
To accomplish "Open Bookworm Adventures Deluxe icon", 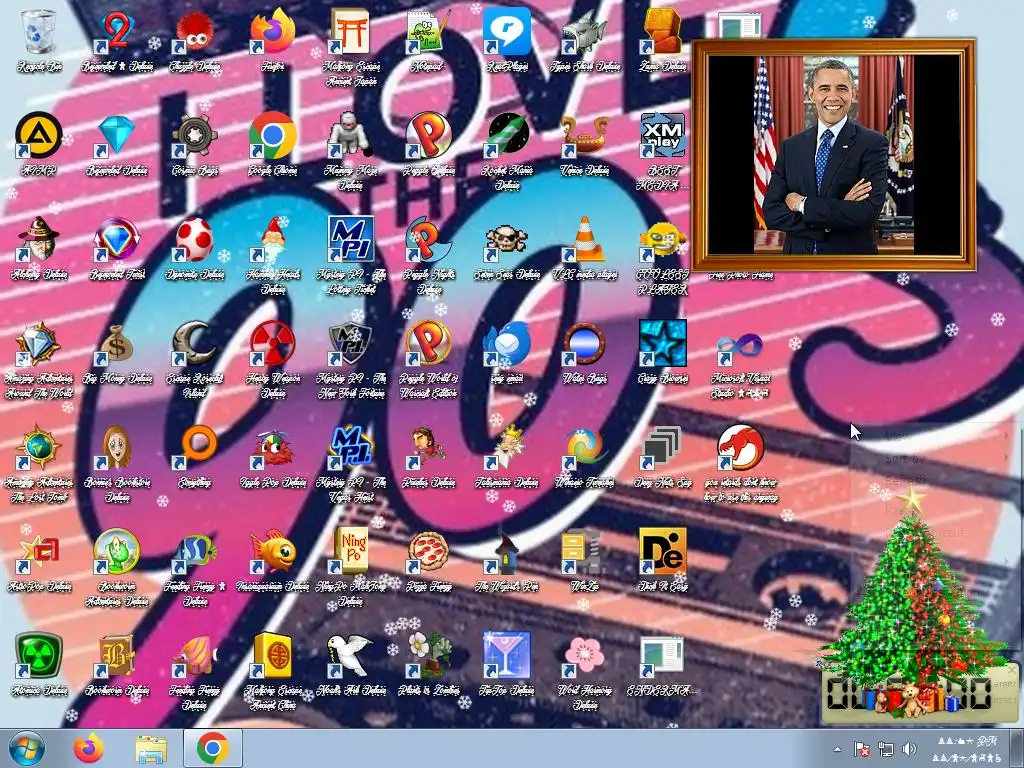I will [x=117, y=552].
